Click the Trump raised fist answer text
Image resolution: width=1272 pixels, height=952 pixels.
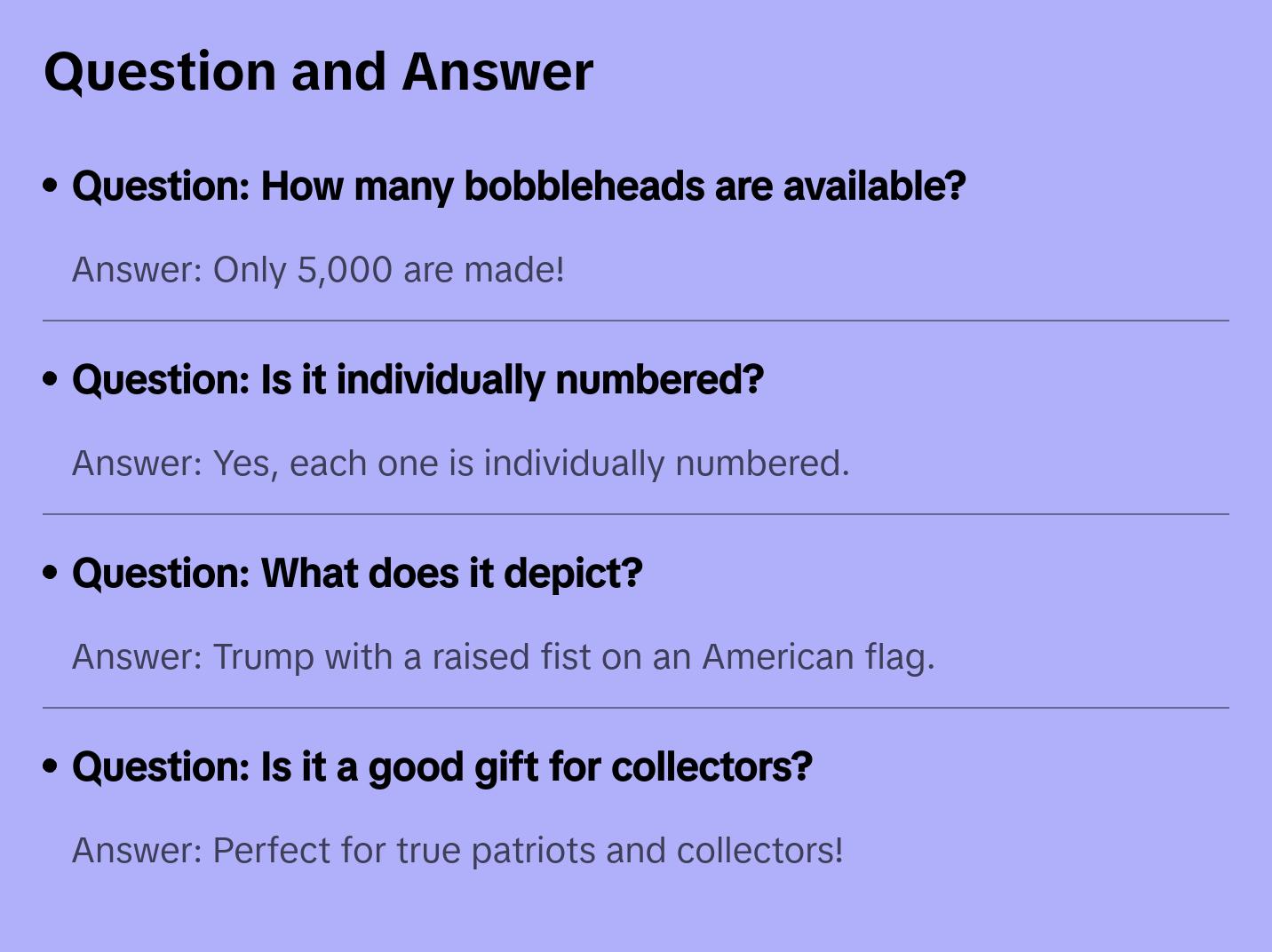(503, 657)
